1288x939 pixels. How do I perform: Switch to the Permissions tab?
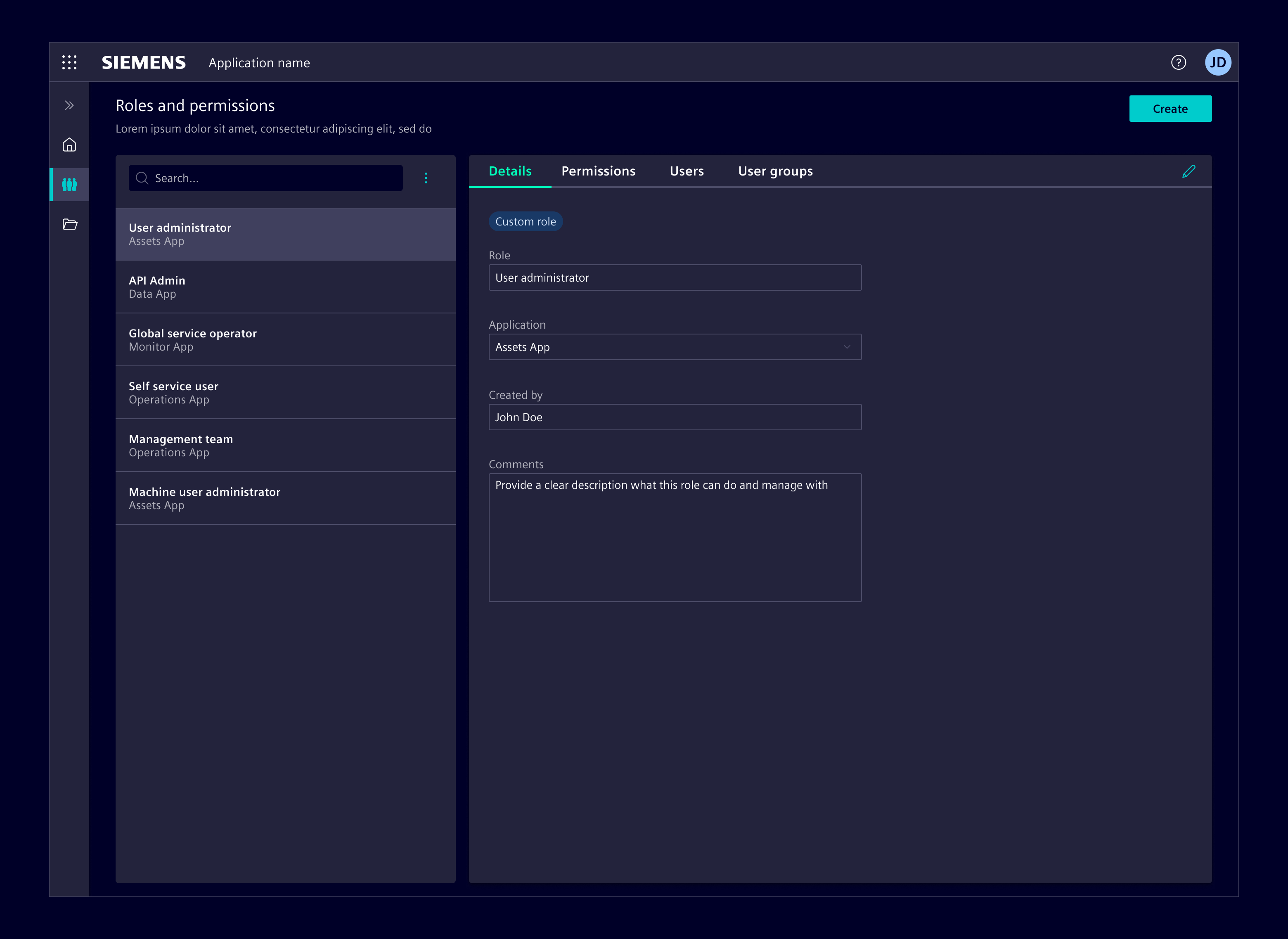point(598,171)
